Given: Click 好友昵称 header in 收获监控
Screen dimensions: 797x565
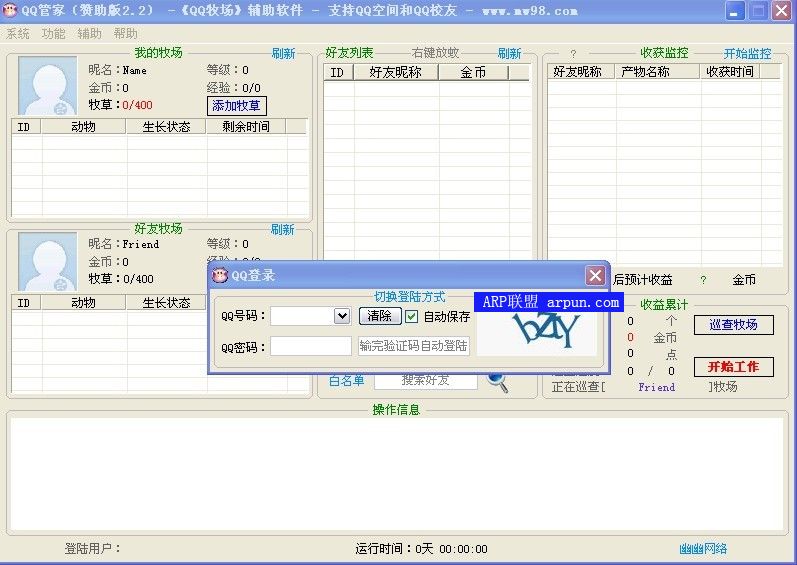Looking at the screenshot, I should coord(581,72).
